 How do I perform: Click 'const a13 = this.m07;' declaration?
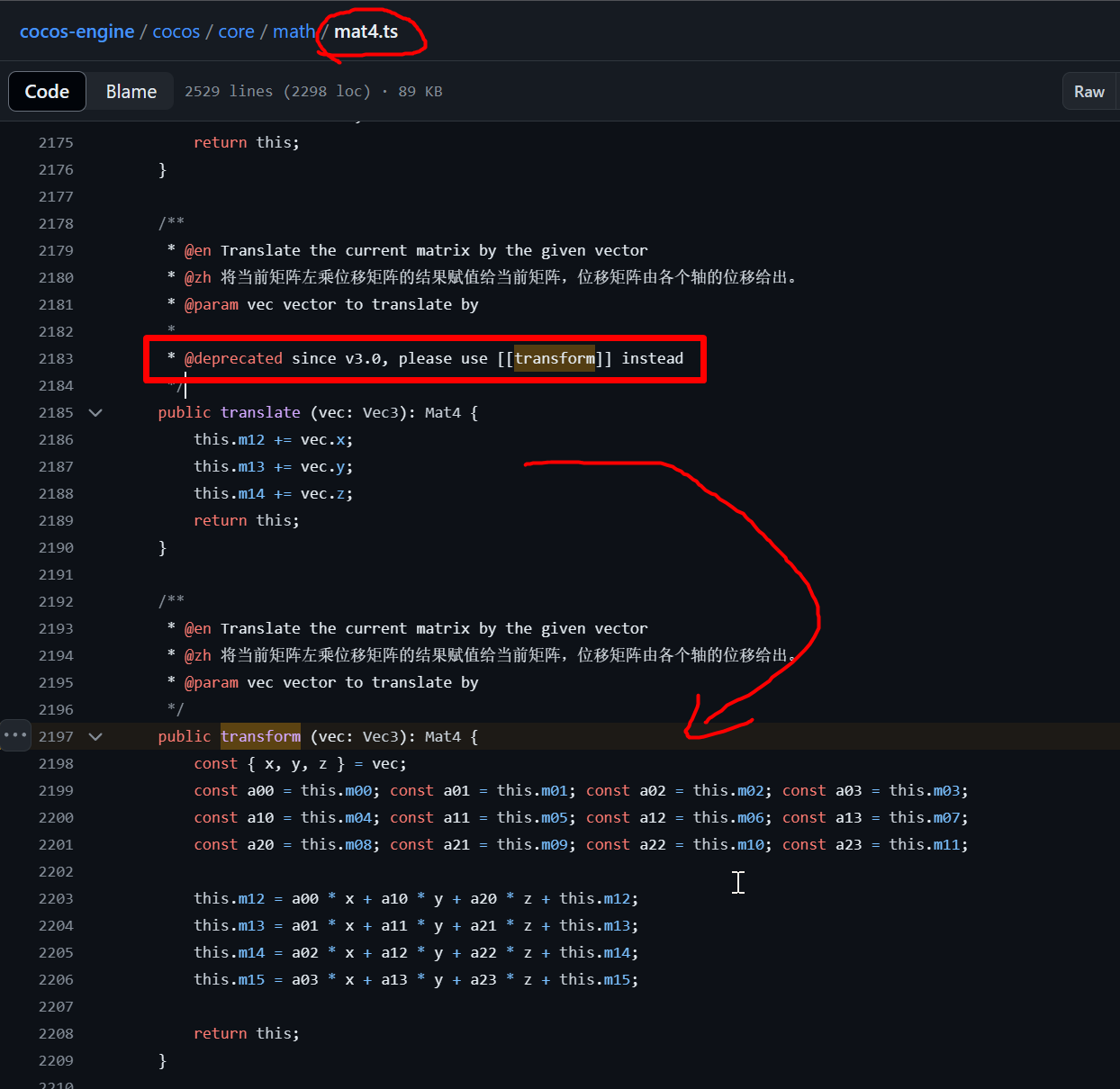click(875, 817)
